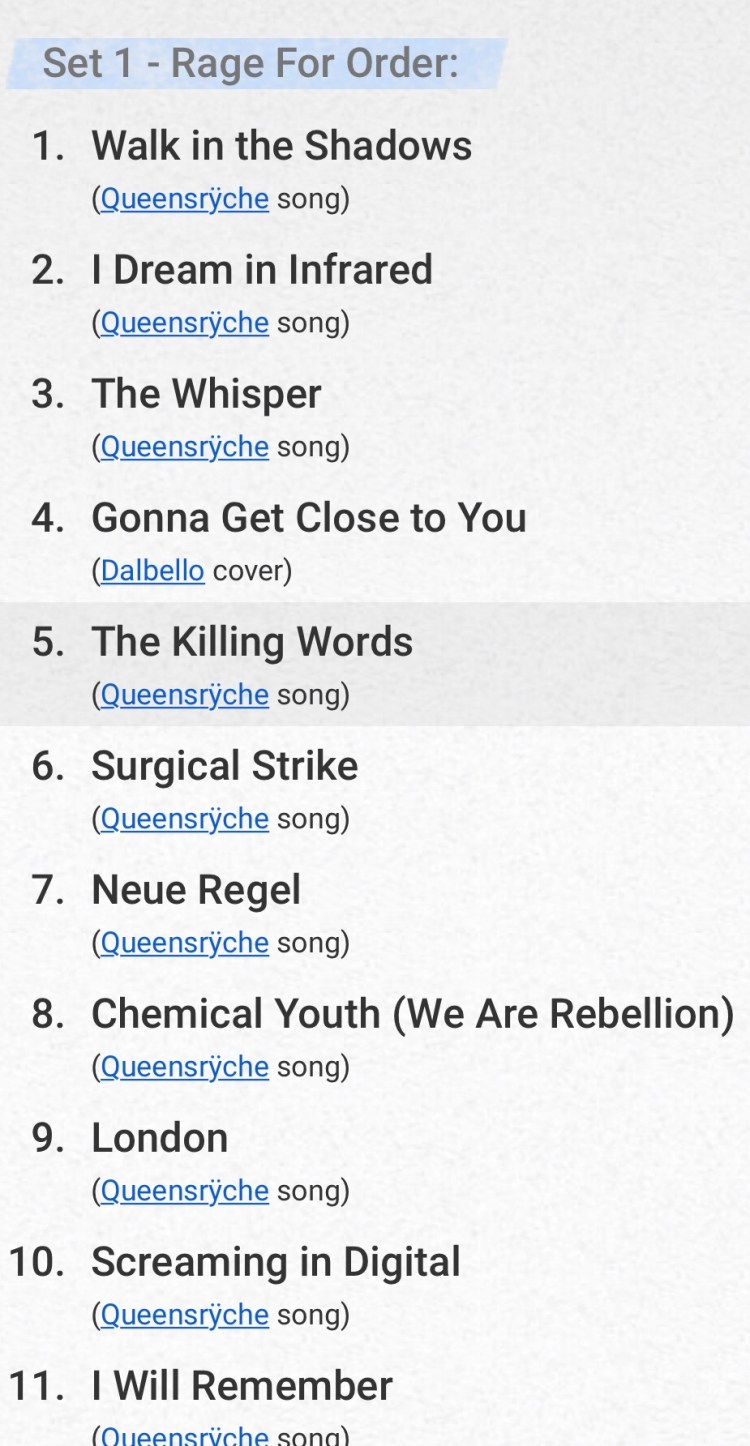Screen dimensions: 750x1446
Task: Select "I Dream in Infrared" song title
Action: pyautogui.click(x=262, y=270)
